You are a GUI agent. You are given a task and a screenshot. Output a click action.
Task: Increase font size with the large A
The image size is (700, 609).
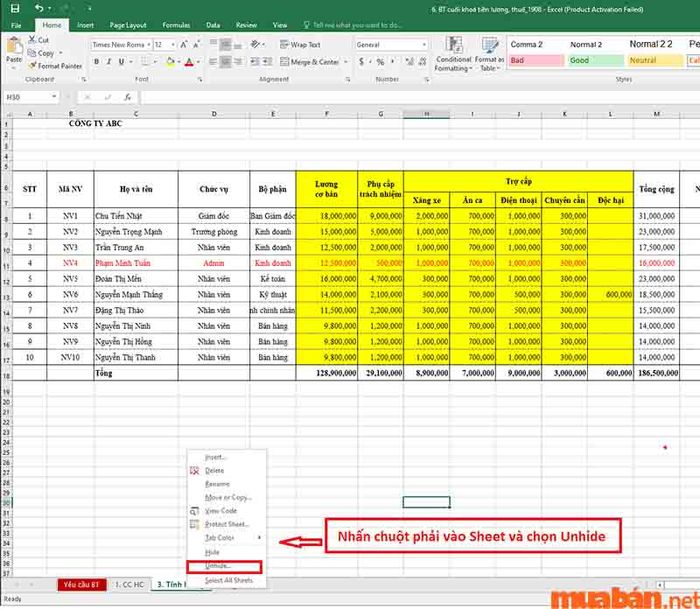184,45
